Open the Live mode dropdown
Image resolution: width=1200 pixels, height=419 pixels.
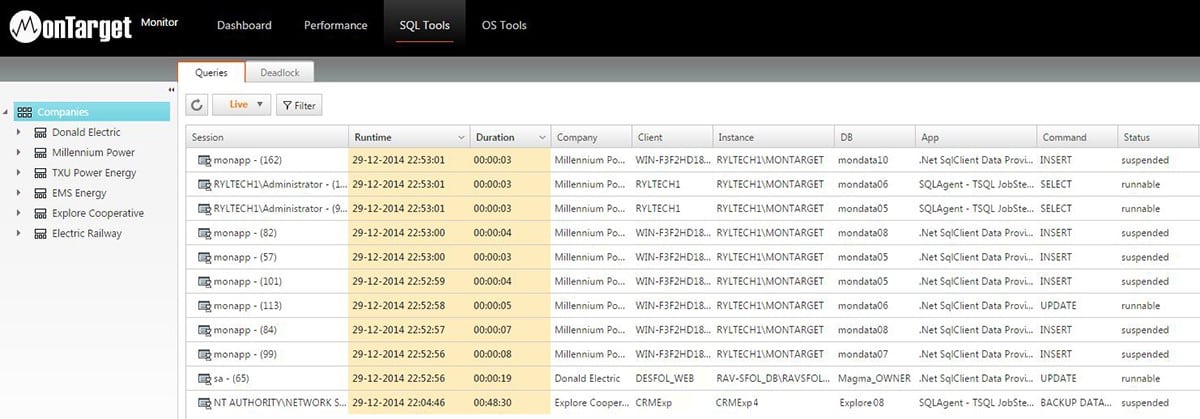242,104
